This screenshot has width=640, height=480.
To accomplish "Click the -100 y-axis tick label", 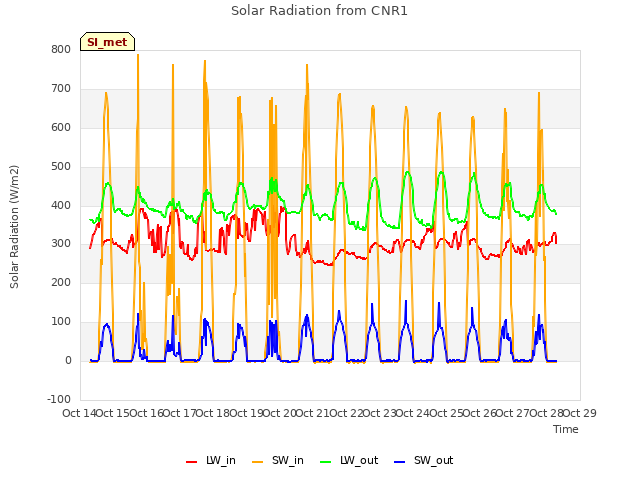I will pos(59,399).
